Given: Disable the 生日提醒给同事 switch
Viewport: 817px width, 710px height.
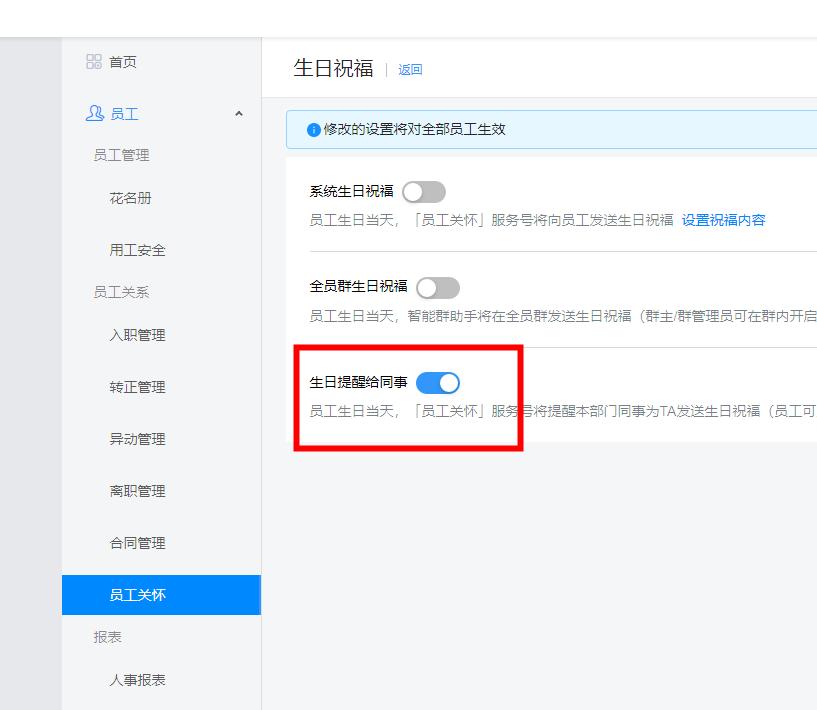Looking at the screenshot, I should [439, 382].
